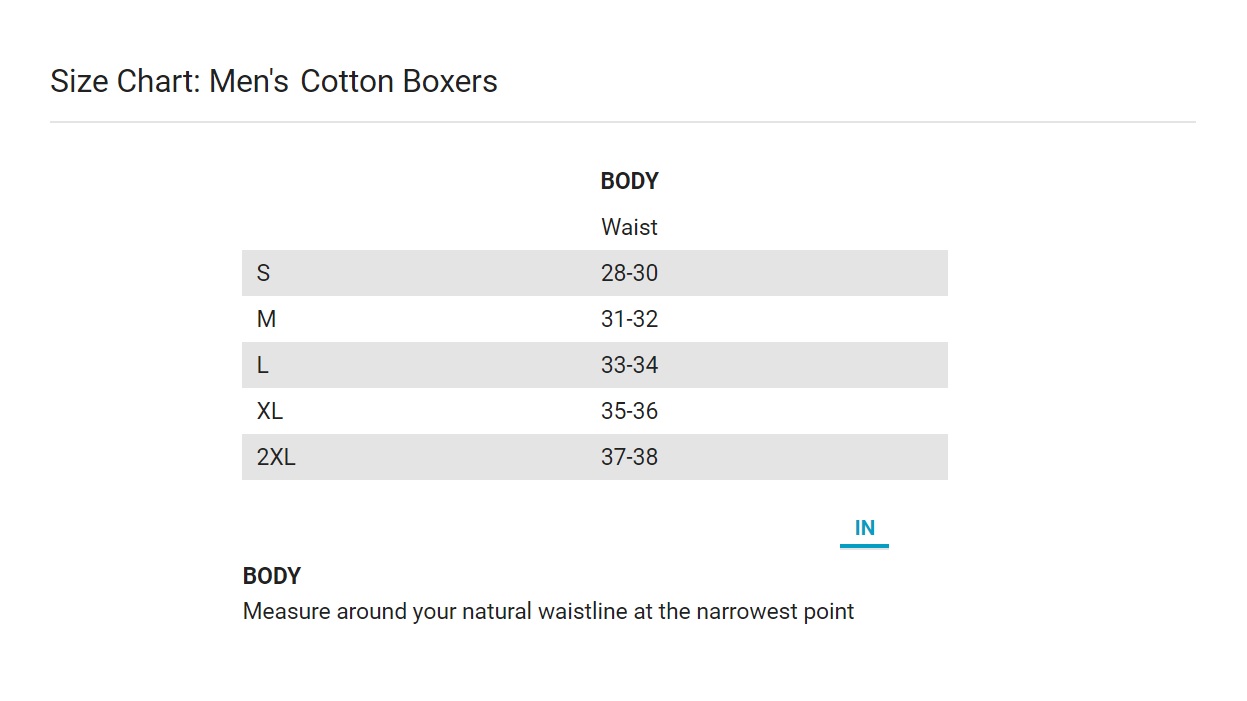Viewport: 1247px width, 701px height.
Task: Click the 37-38 waist value
Action: [x=629, y=457]
